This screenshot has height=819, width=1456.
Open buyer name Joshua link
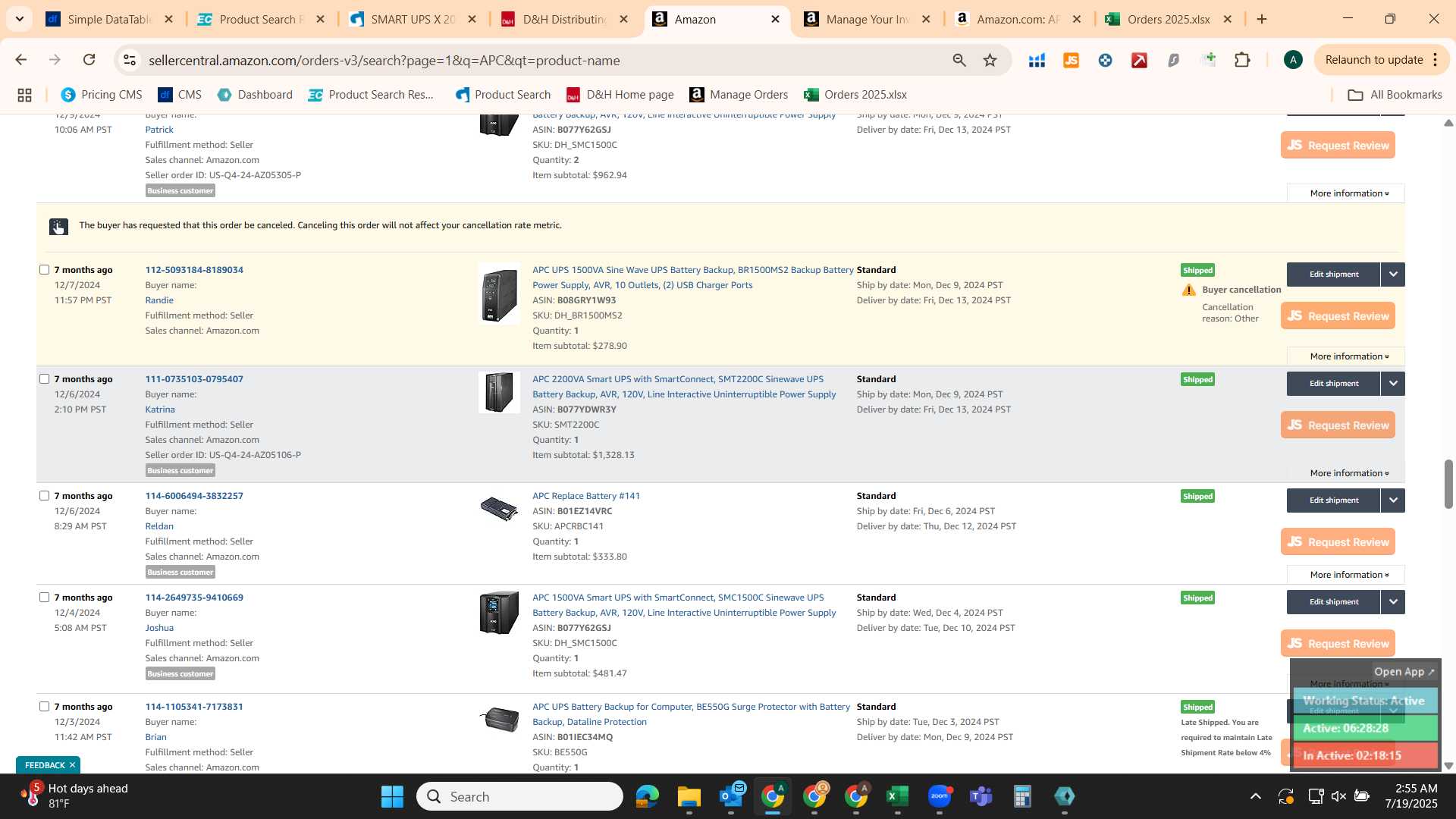tap(159, 628)
